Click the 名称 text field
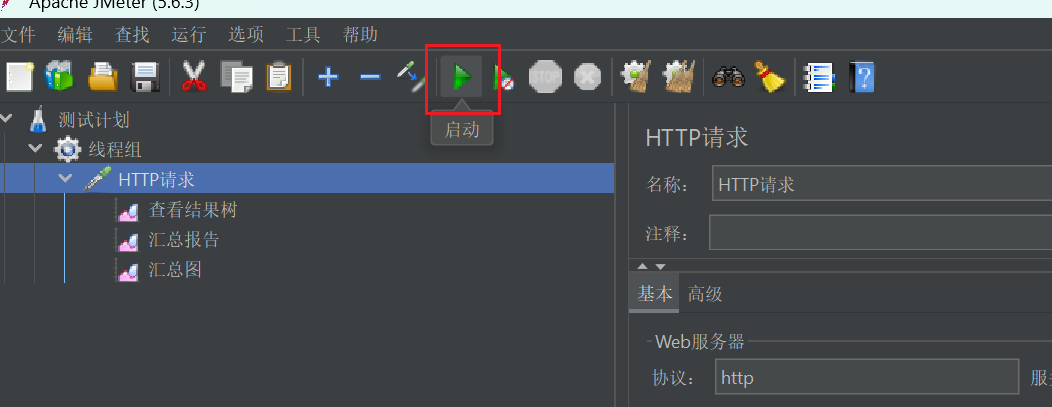Viewport: 1052px width, 407px height. [x=882, y=184]
